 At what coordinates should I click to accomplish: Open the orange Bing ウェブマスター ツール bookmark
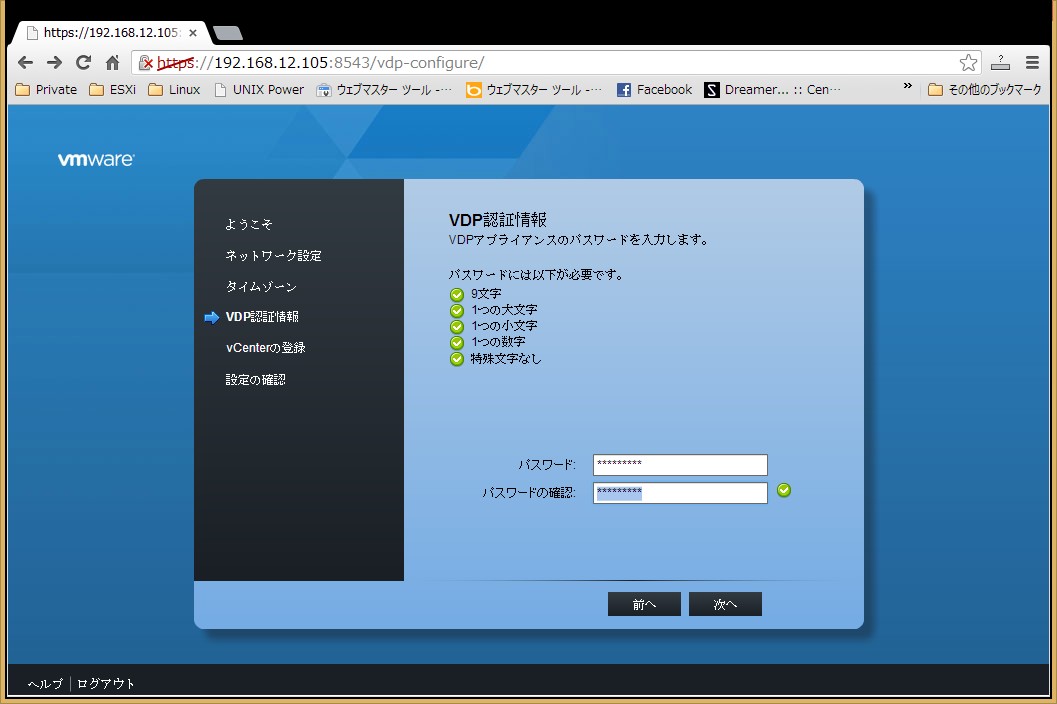click(x=534, y=90)
